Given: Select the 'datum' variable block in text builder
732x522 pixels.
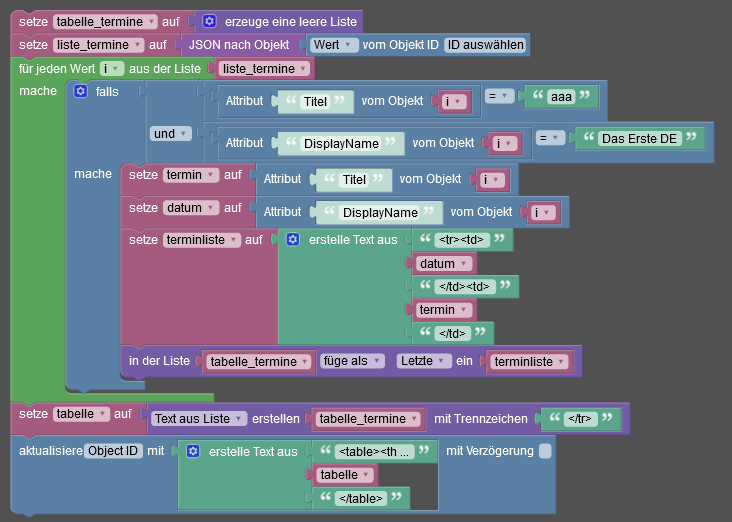Looking at the screenshot, I should 443,263.
